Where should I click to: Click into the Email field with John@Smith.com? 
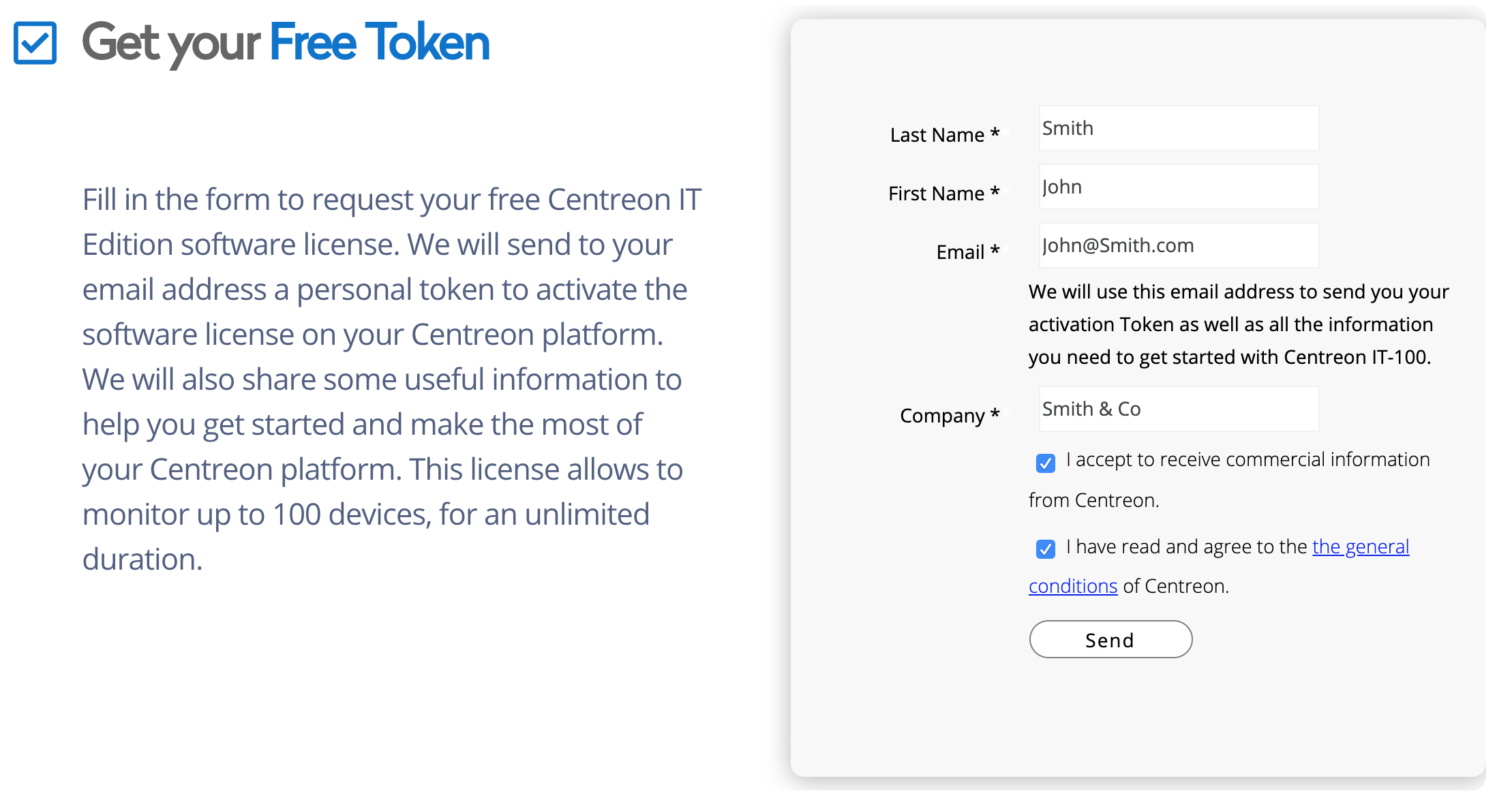pyautogui.click(x=1179, y=245)
